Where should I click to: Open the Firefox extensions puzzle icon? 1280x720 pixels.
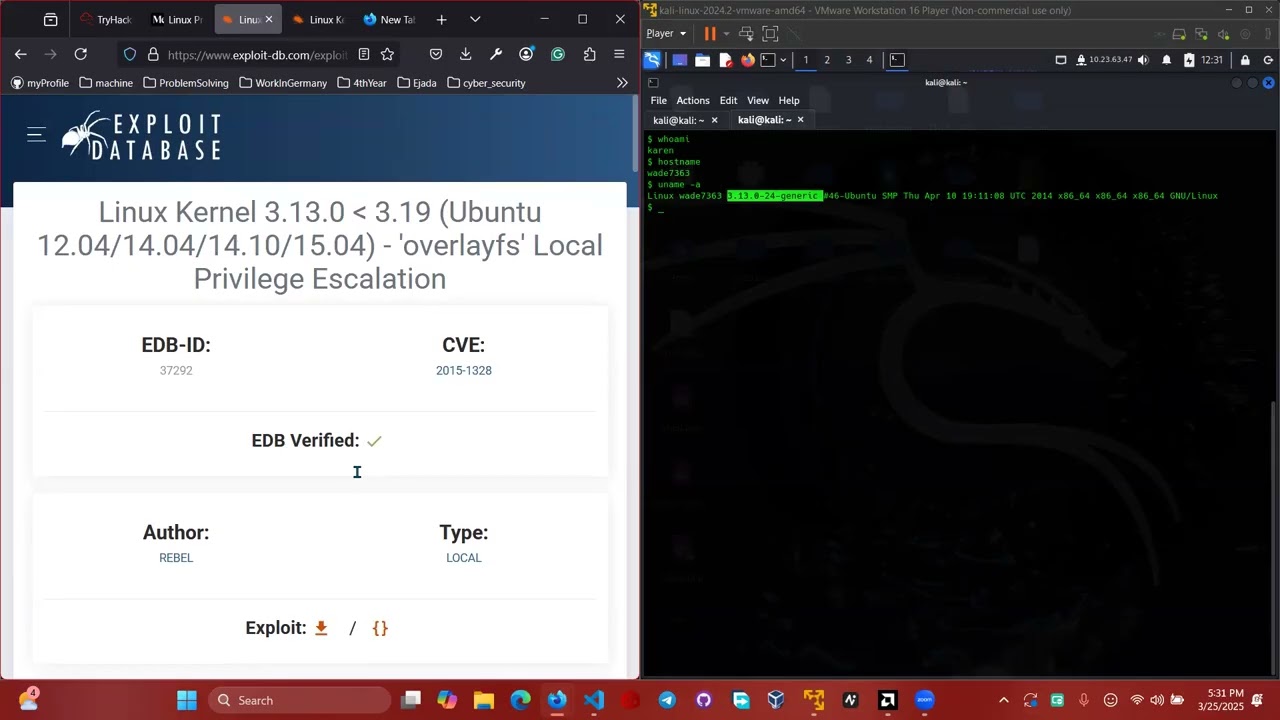coord(589,54)
